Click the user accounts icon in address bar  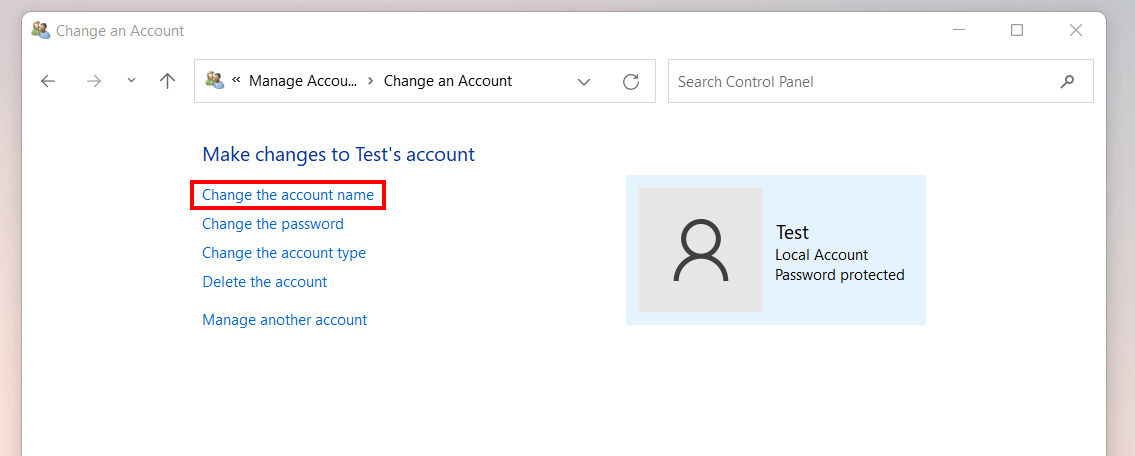pos(214,80)
